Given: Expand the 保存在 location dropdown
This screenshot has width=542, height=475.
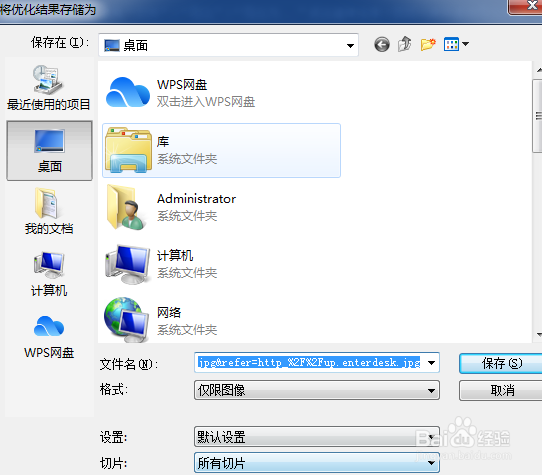Looking at the screenshot, I should pyautogui.click(x=350, y=45).
